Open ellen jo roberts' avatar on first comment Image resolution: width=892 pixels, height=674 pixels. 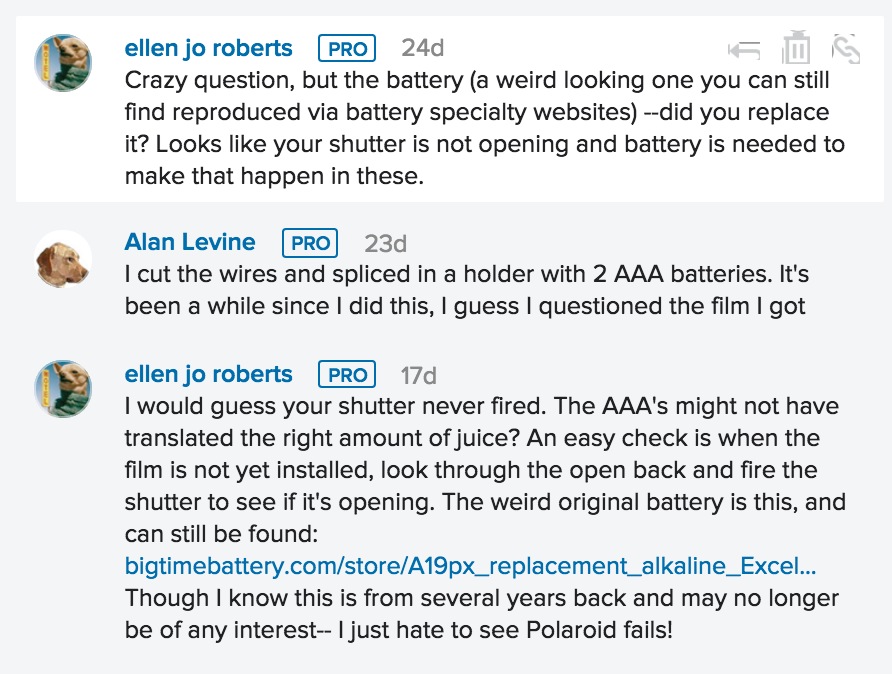pyautogui.click(x=64, y=63)
